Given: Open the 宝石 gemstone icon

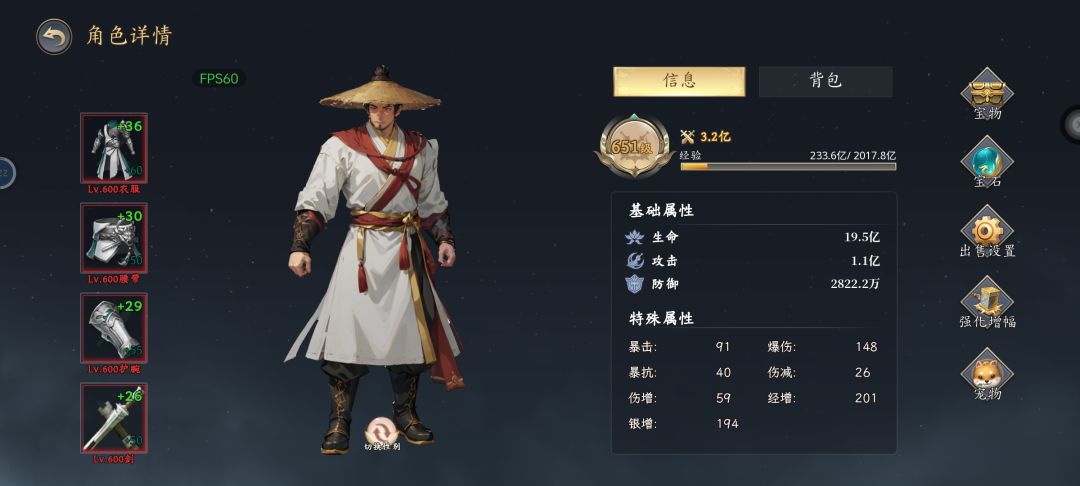Looking at the screenshot, I should coord(987,162).
